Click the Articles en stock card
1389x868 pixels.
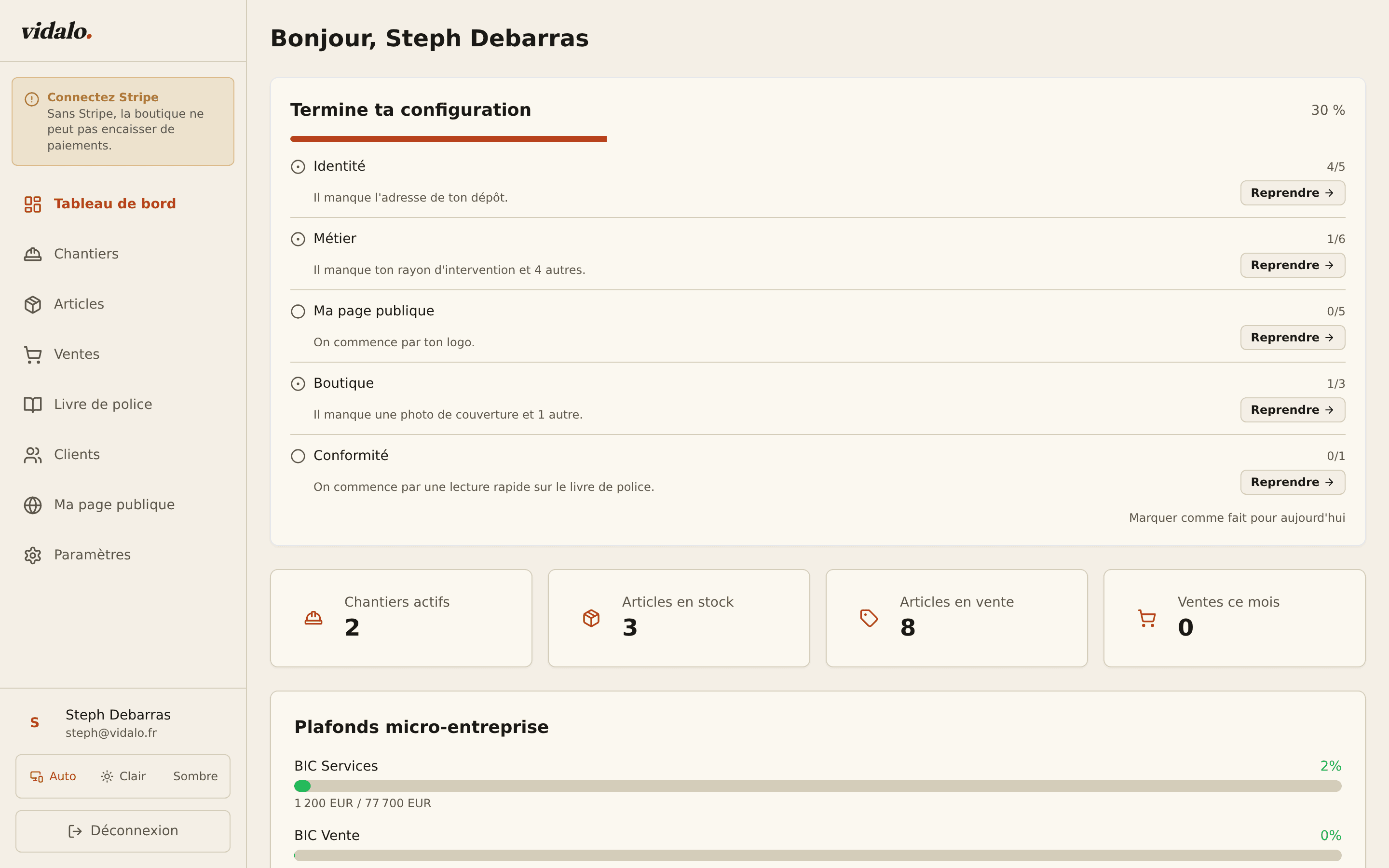679,618
